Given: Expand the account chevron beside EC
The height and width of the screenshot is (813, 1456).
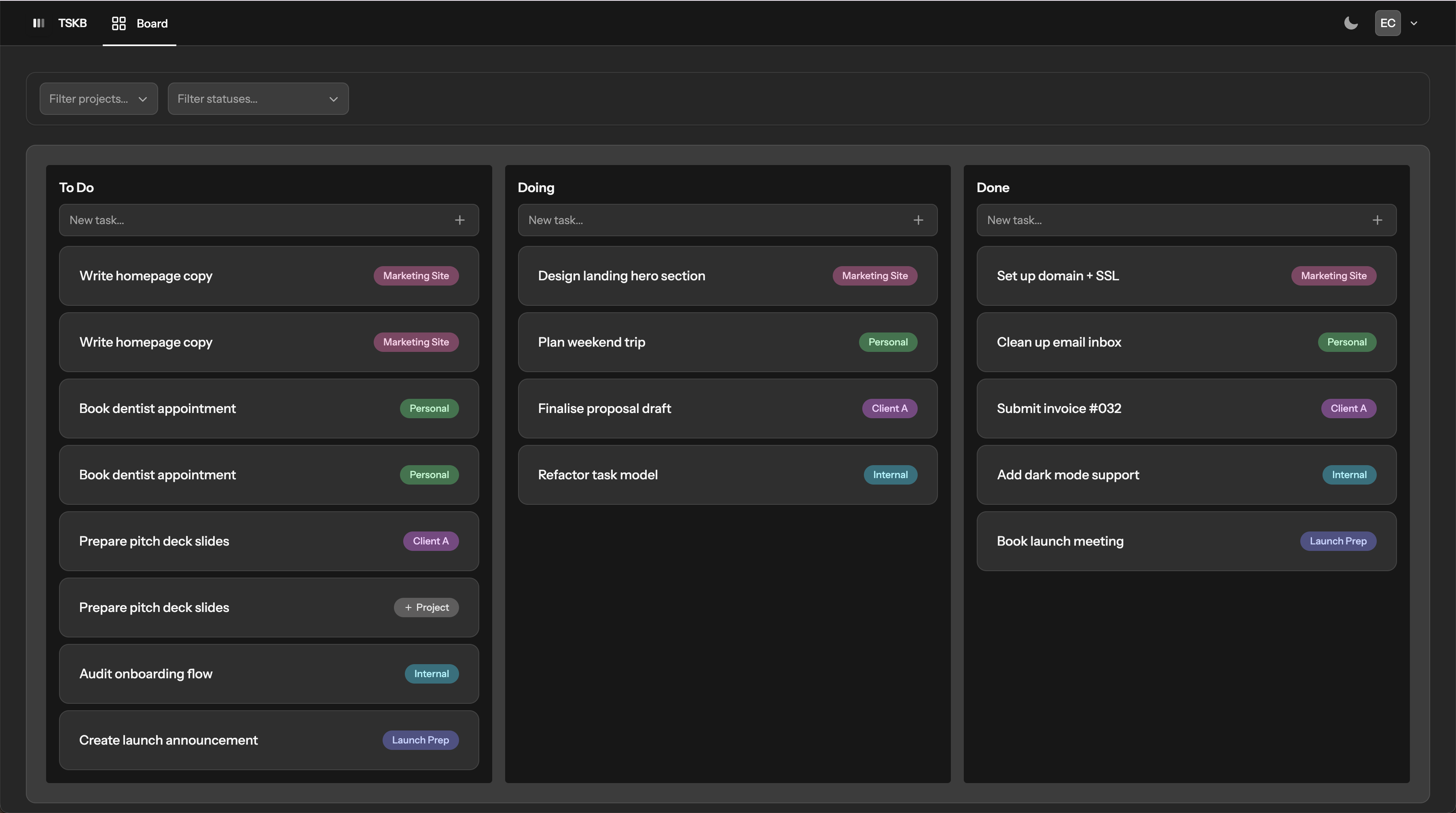Looking at the screenshot, I should coord(1414,23).
